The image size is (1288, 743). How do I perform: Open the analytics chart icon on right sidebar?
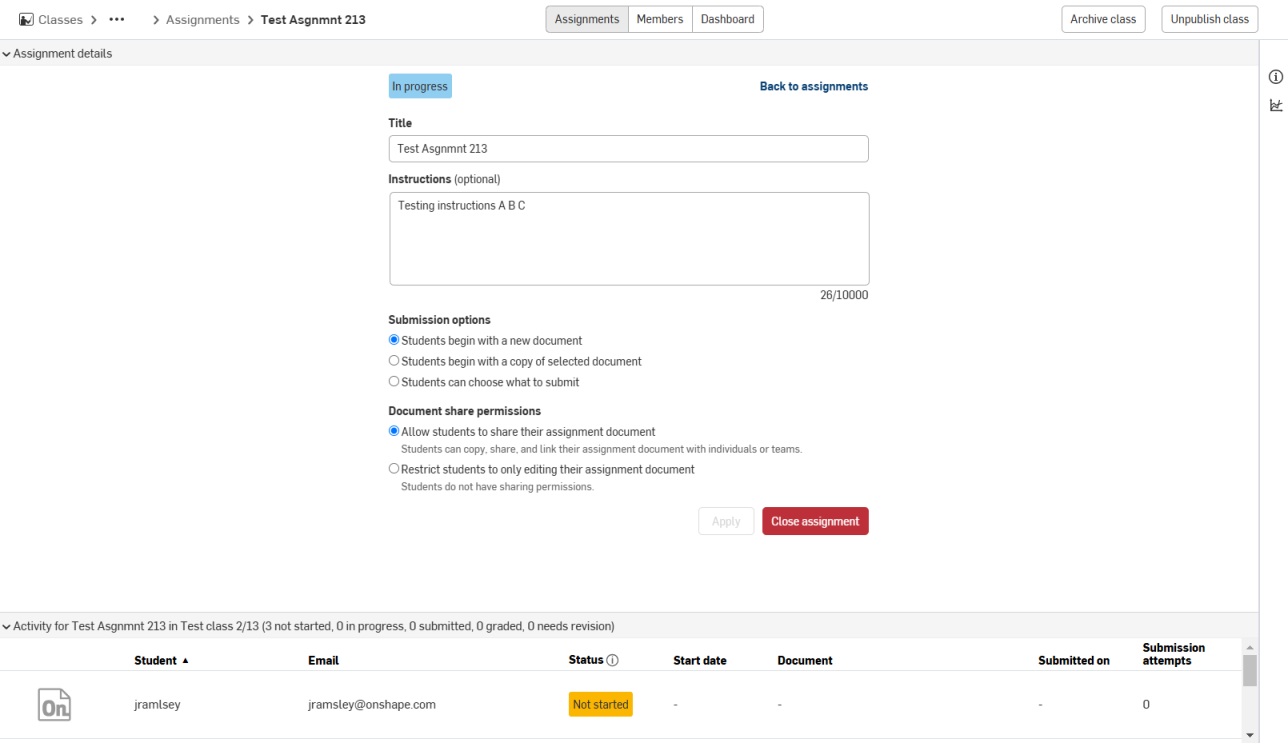tap(1276, 105)
